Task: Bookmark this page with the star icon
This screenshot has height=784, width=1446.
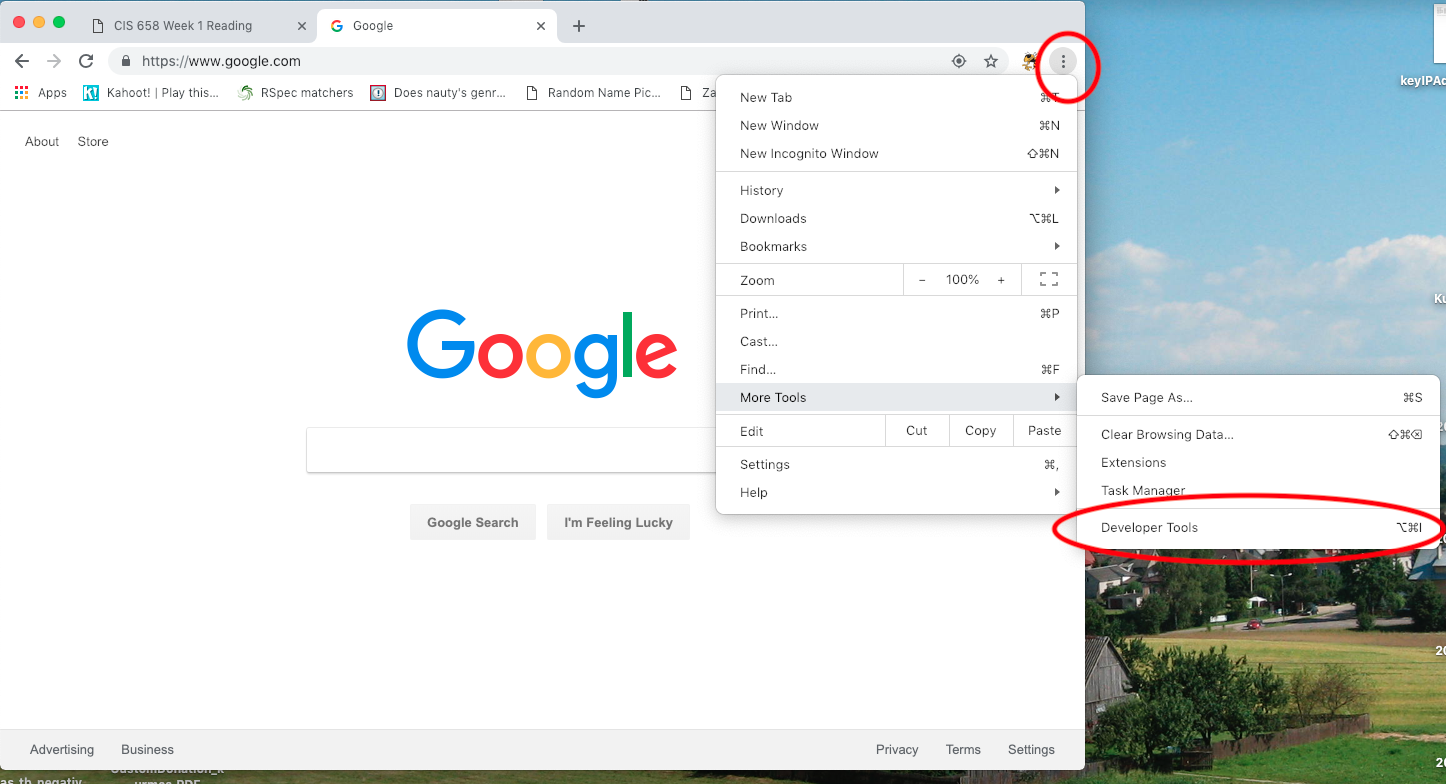Action: (991, 61)
